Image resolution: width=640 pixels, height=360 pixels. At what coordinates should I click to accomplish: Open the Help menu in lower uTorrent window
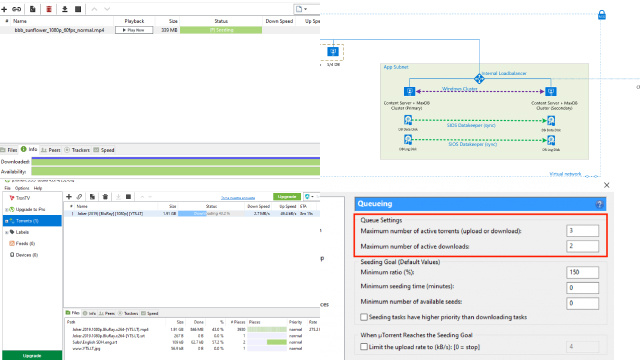pos(38,188)
